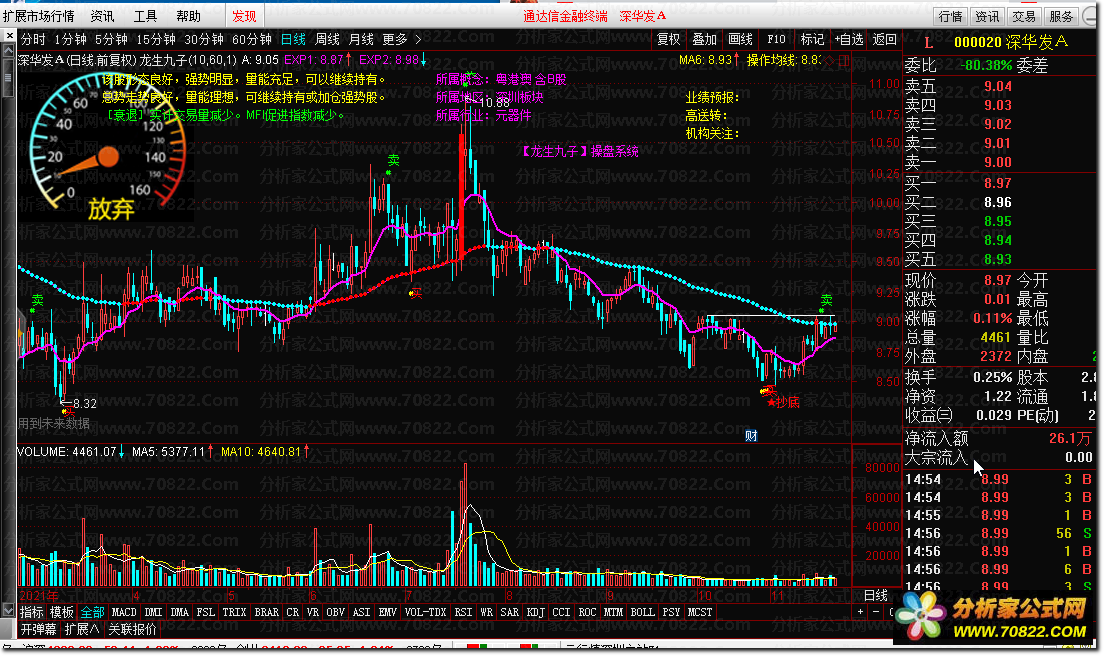Image resolution: width=1105 pixels, height=656 pixels.
Task: Switch to the 5分钟 period
Action: (111, 39)
